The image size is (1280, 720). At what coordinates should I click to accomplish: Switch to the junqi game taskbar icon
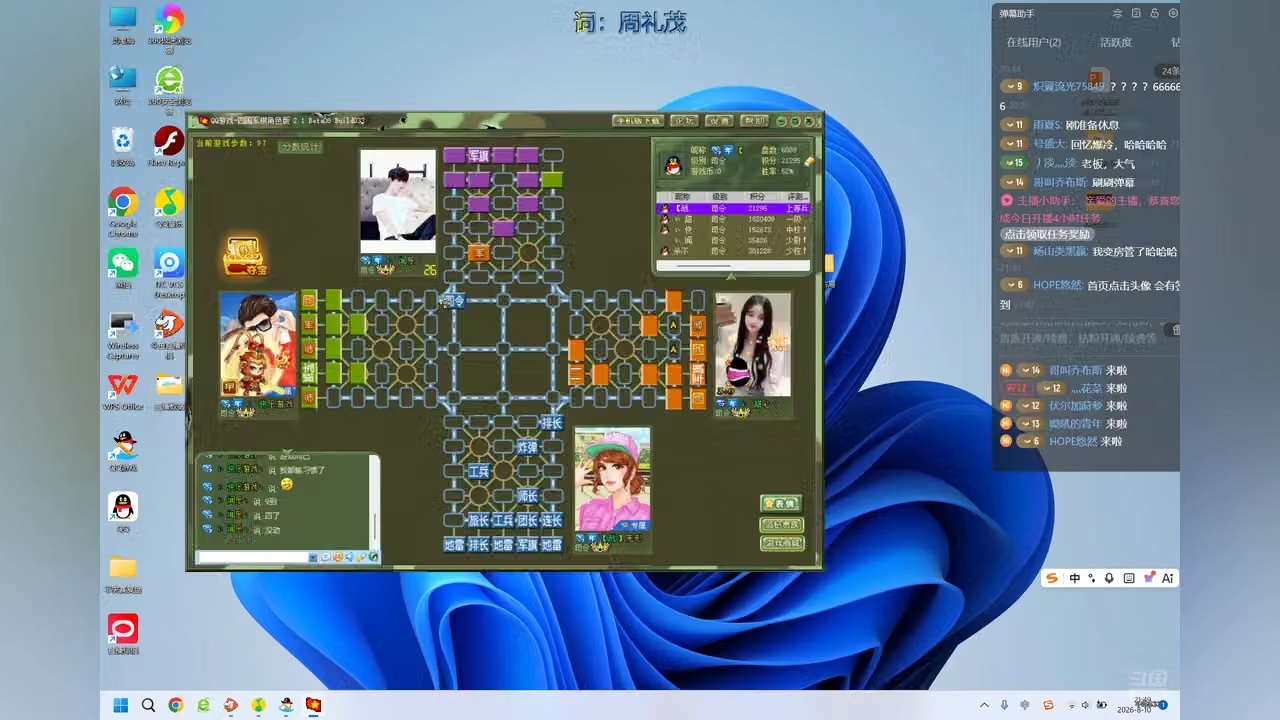[x=313, y=705]
